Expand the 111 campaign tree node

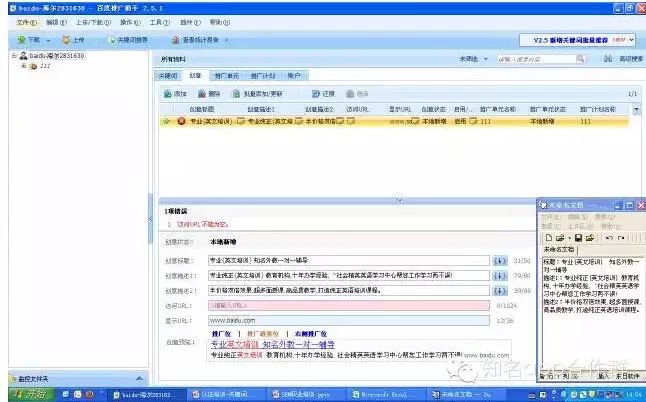24,66
